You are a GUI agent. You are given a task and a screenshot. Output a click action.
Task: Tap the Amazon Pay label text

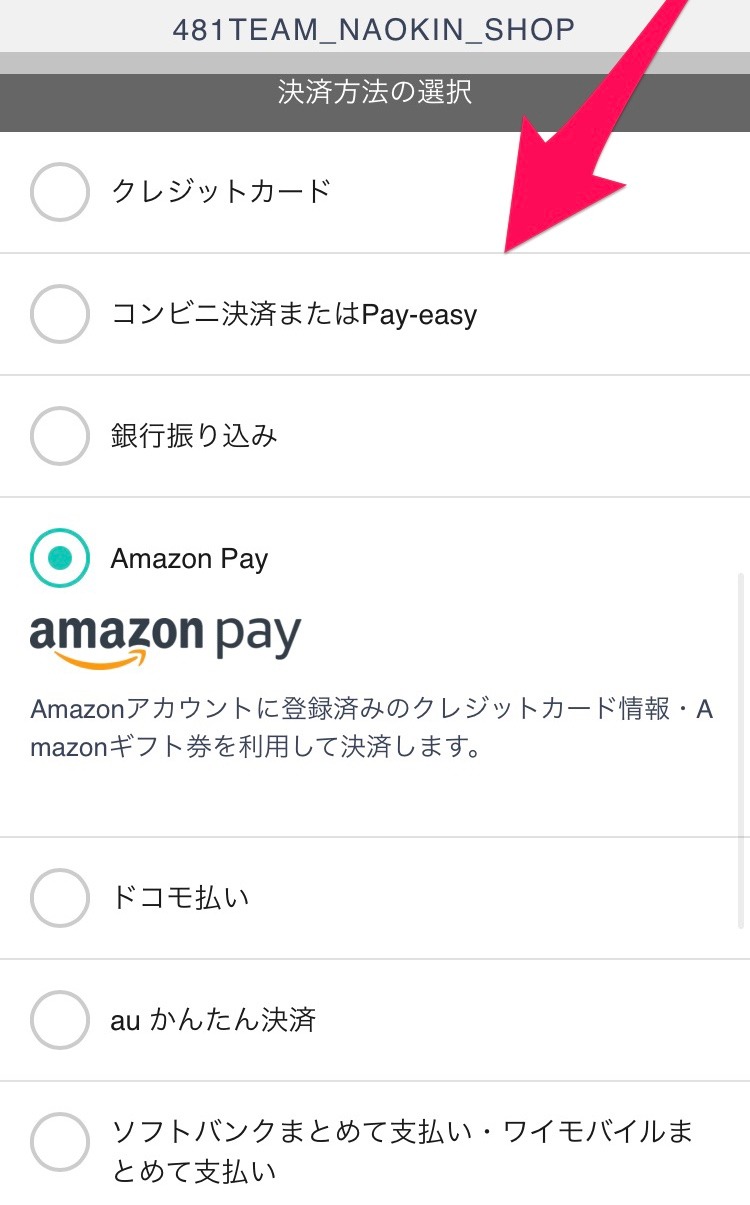pos(189,559)
